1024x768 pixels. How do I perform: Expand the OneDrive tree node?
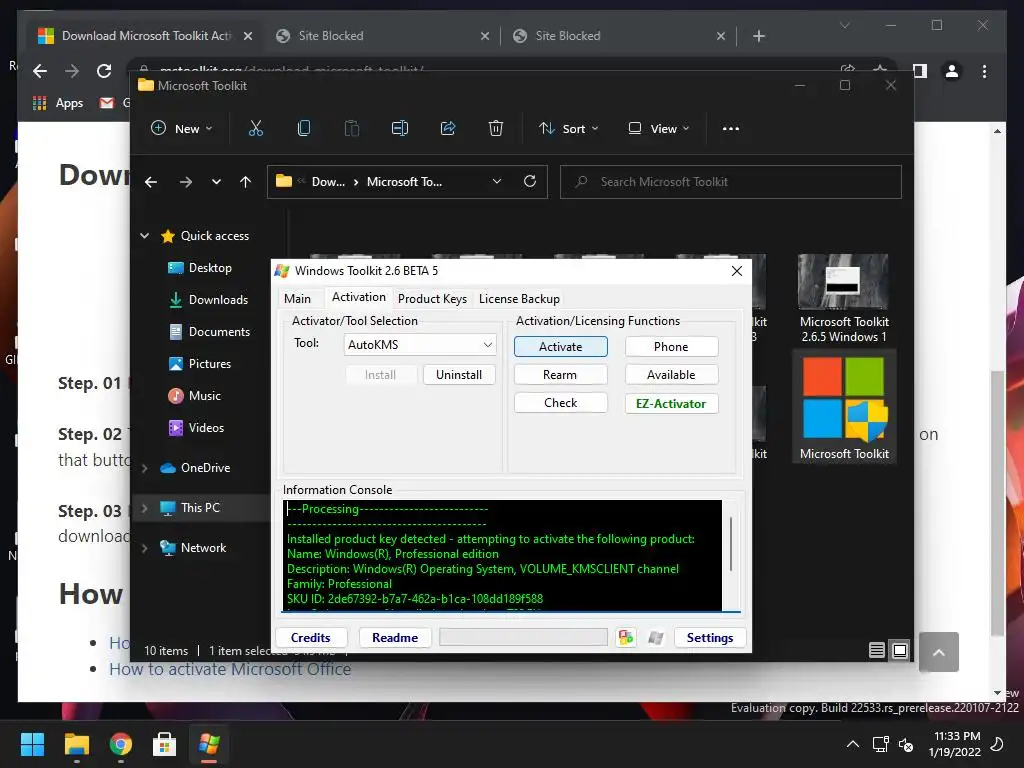coord(144,468)
